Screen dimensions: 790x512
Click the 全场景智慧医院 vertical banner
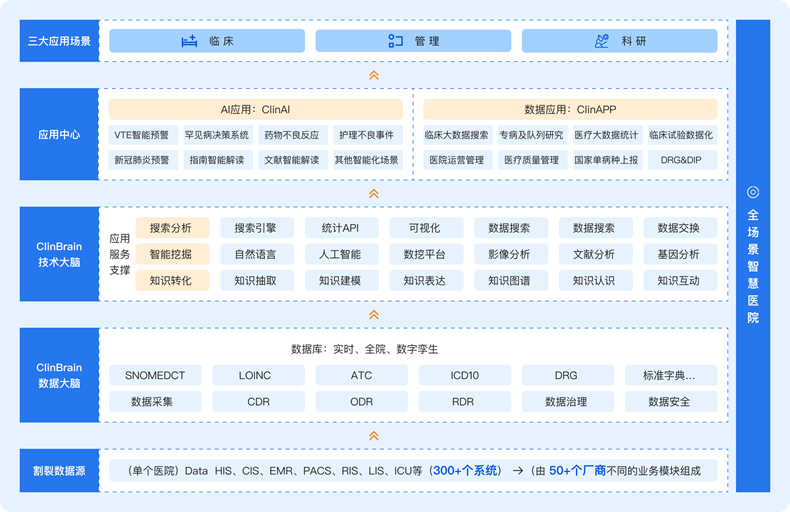point(753,256)
